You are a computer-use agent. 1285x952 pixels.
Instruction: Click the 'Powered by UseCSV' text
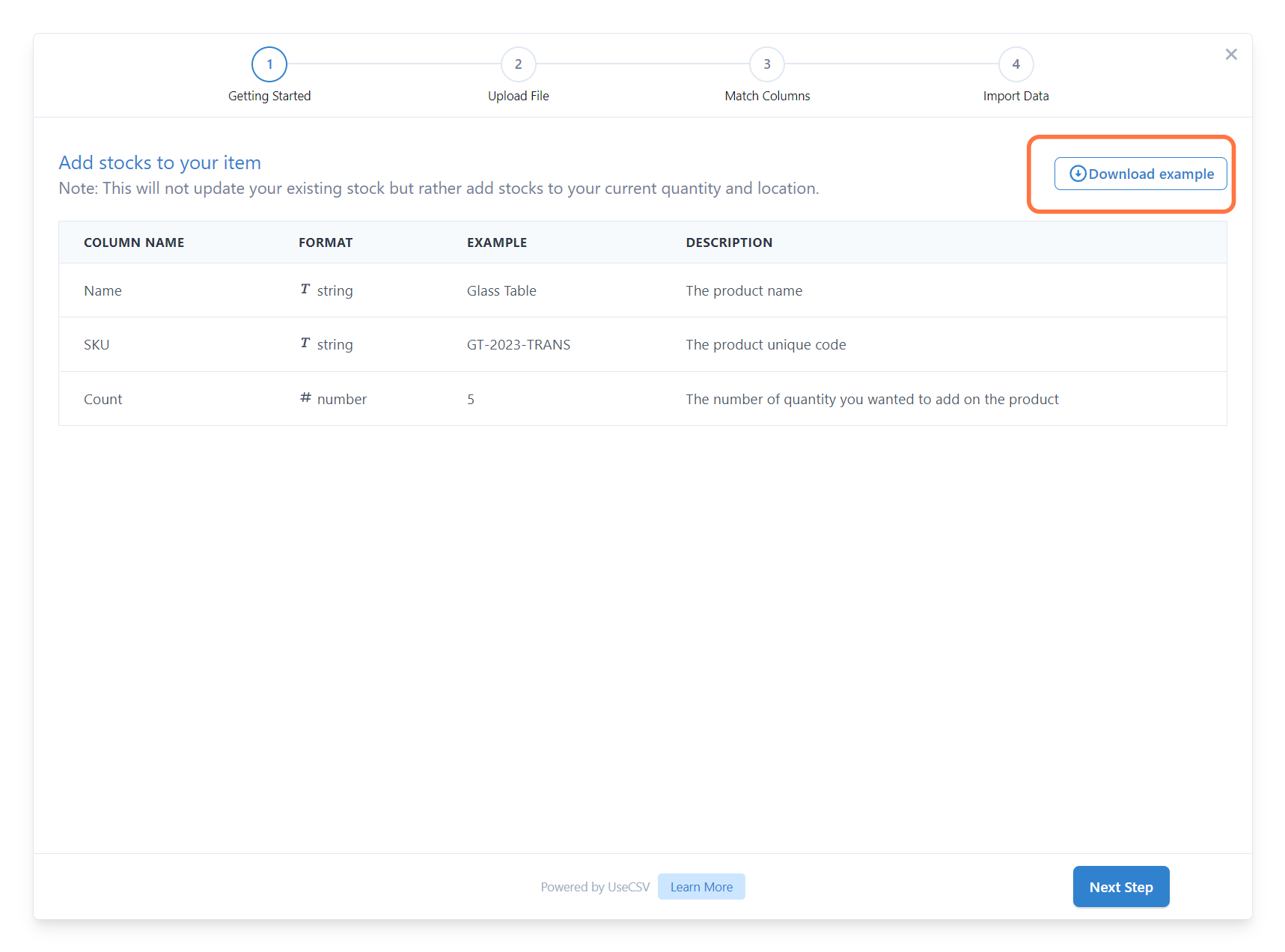[x=595, y=887]
